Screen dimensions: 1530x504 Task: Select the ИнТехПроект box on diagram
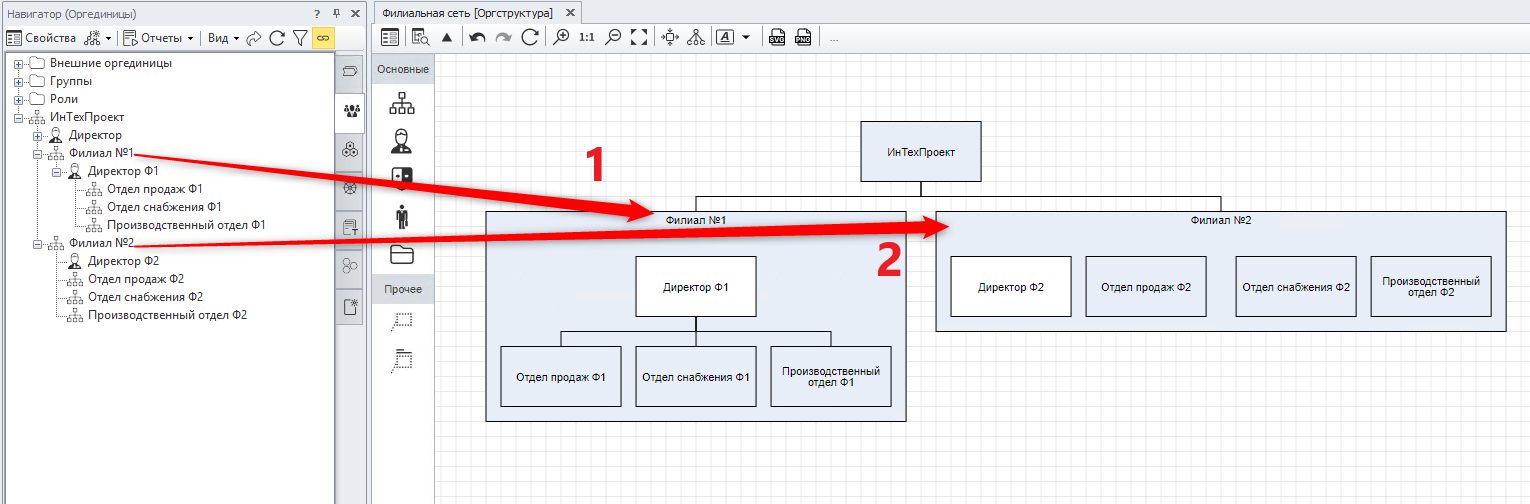pos(920,152)
